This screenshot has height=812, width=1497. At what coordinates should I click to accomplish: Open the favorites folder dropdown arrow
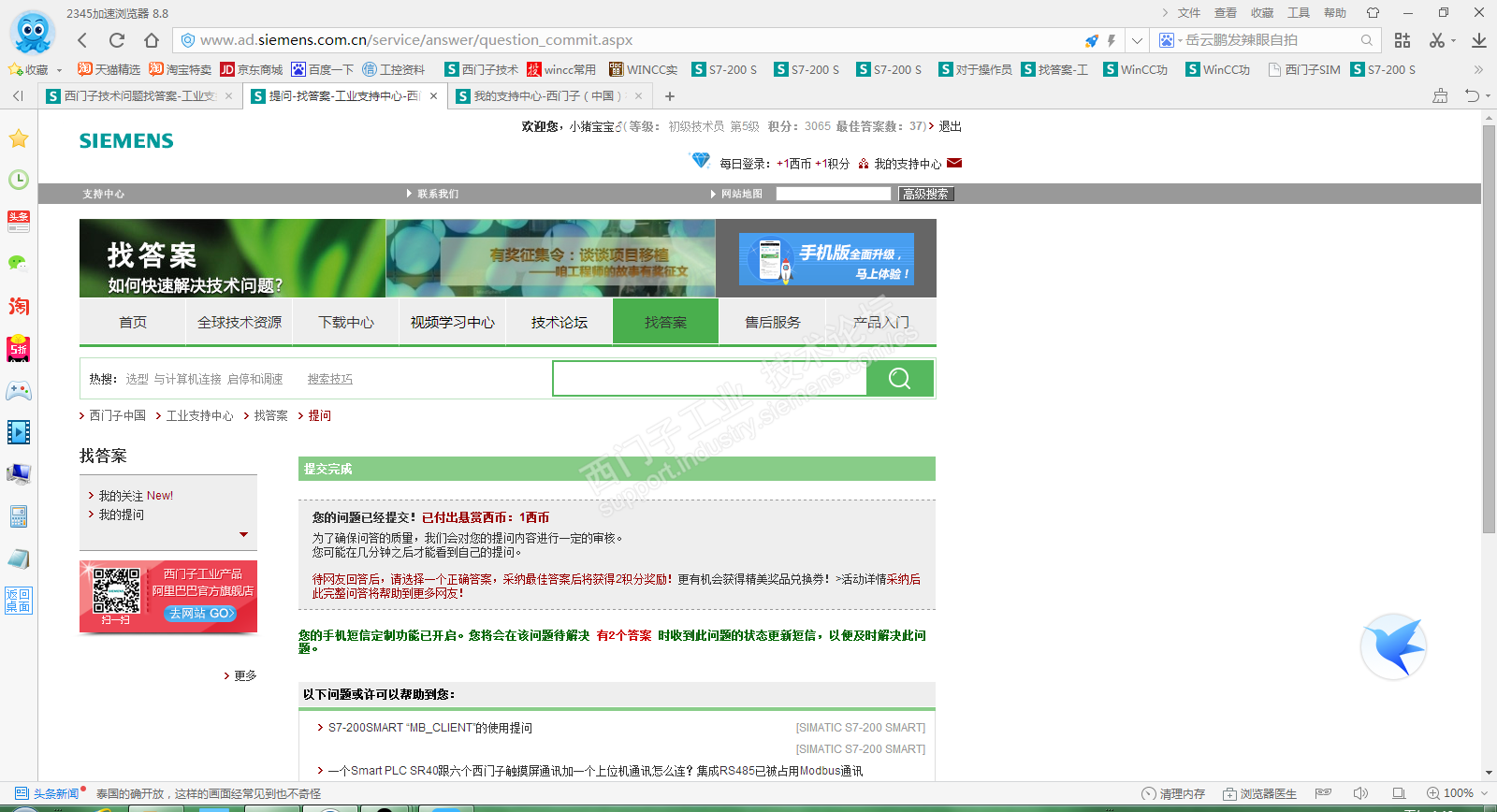[x=59, y=70]
